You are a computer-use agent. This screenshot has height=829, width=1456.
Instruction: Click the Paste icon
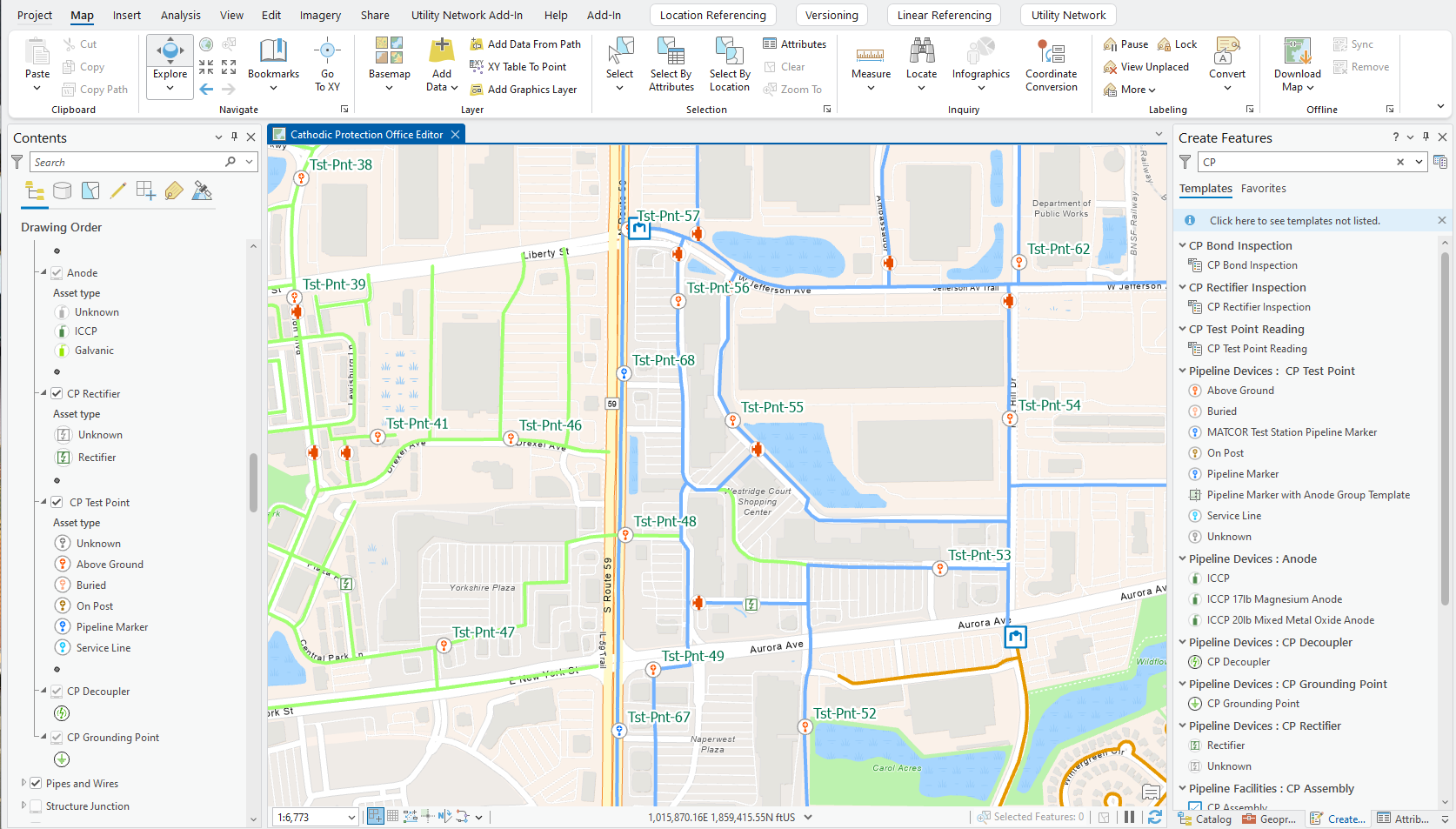tap(37, 51)
